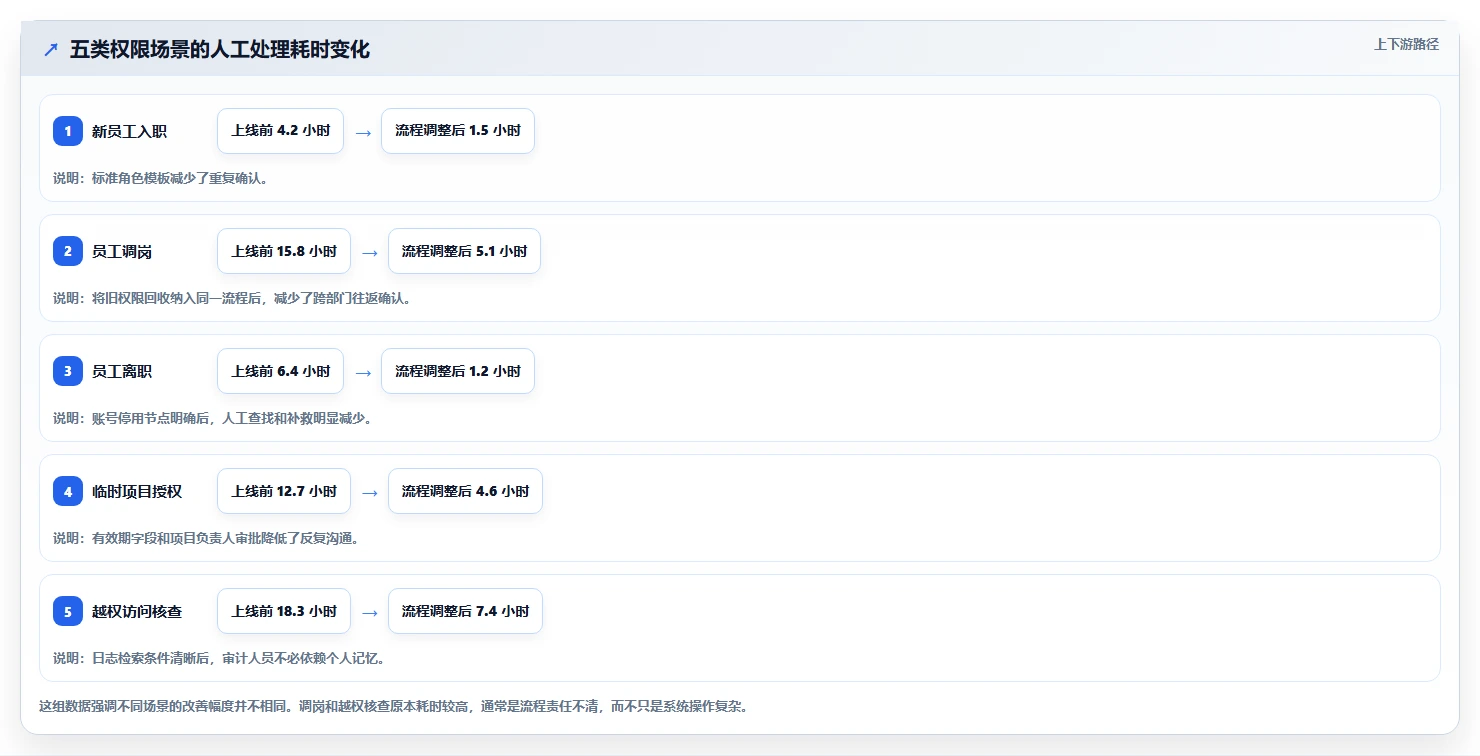Screen dimensions: 1480x756
Task: Click the trend arrow icon beside the title
Action: pos(51,50)
